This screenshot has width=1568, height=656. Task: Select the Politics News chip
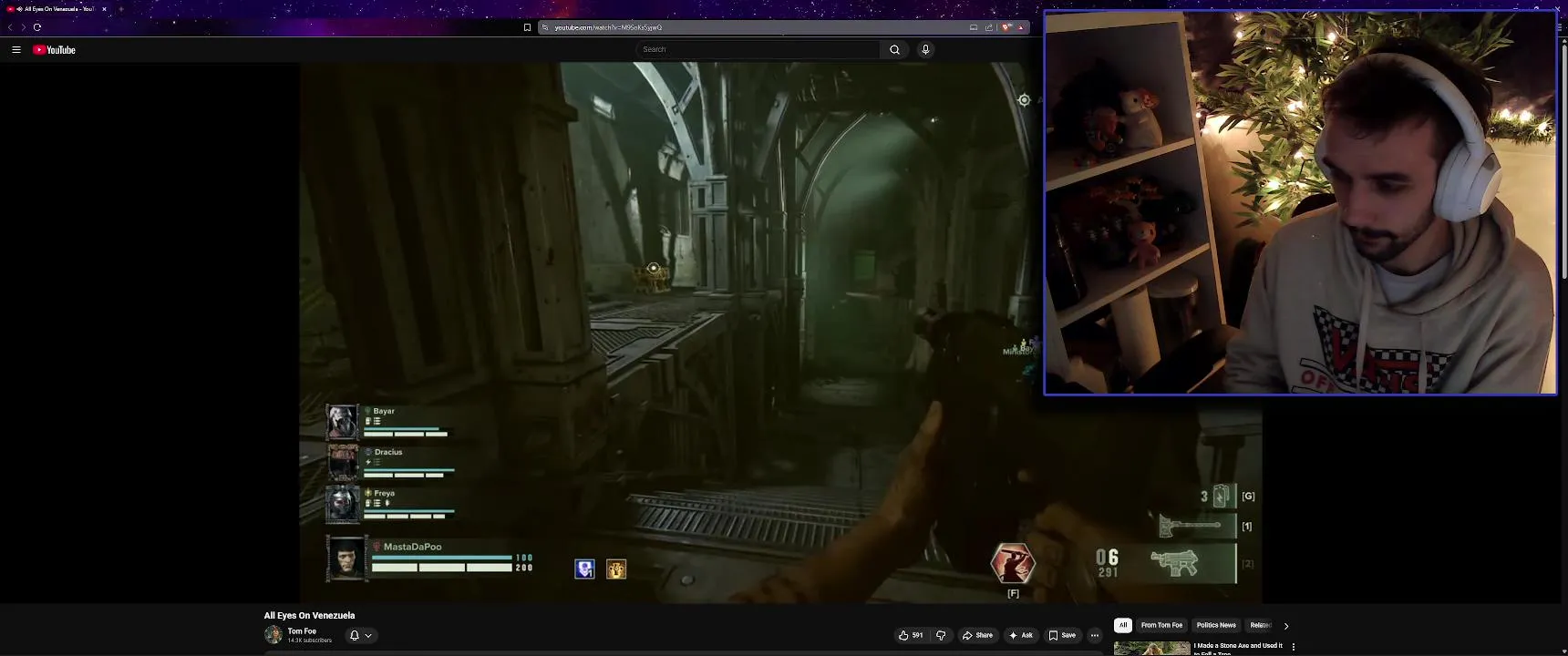pos(1216,625)
